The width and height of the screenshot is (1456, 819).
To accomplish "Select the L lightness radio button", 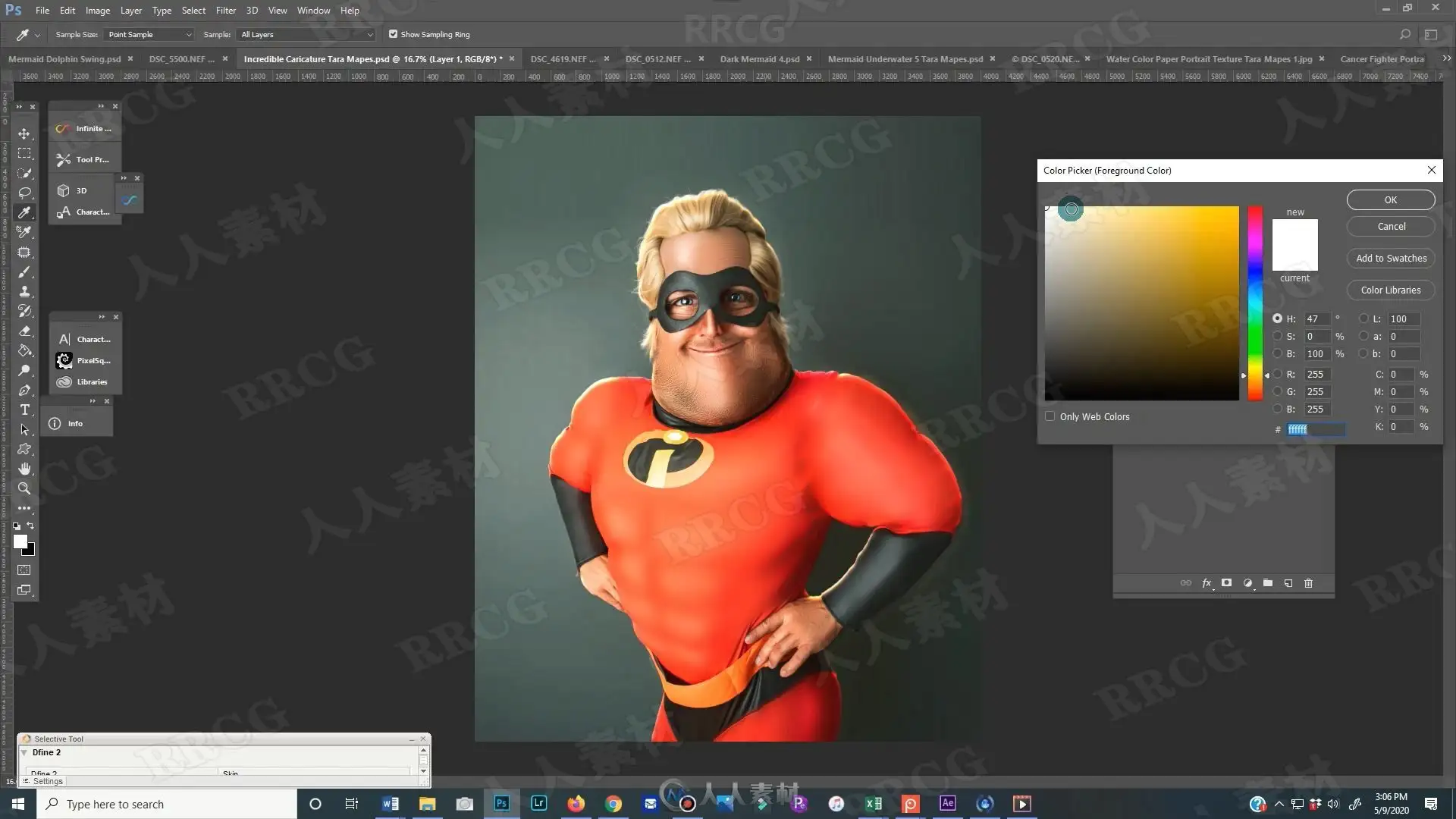I will coord(1364,318).
